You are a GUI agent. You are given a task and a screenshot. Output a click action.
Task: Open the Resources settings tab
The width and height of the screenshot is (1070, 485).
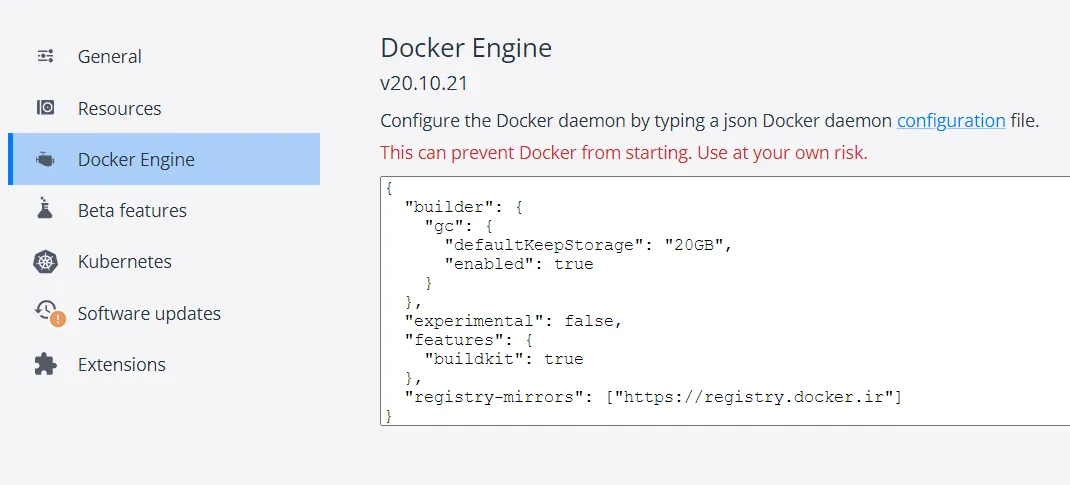tap(119, 108)
